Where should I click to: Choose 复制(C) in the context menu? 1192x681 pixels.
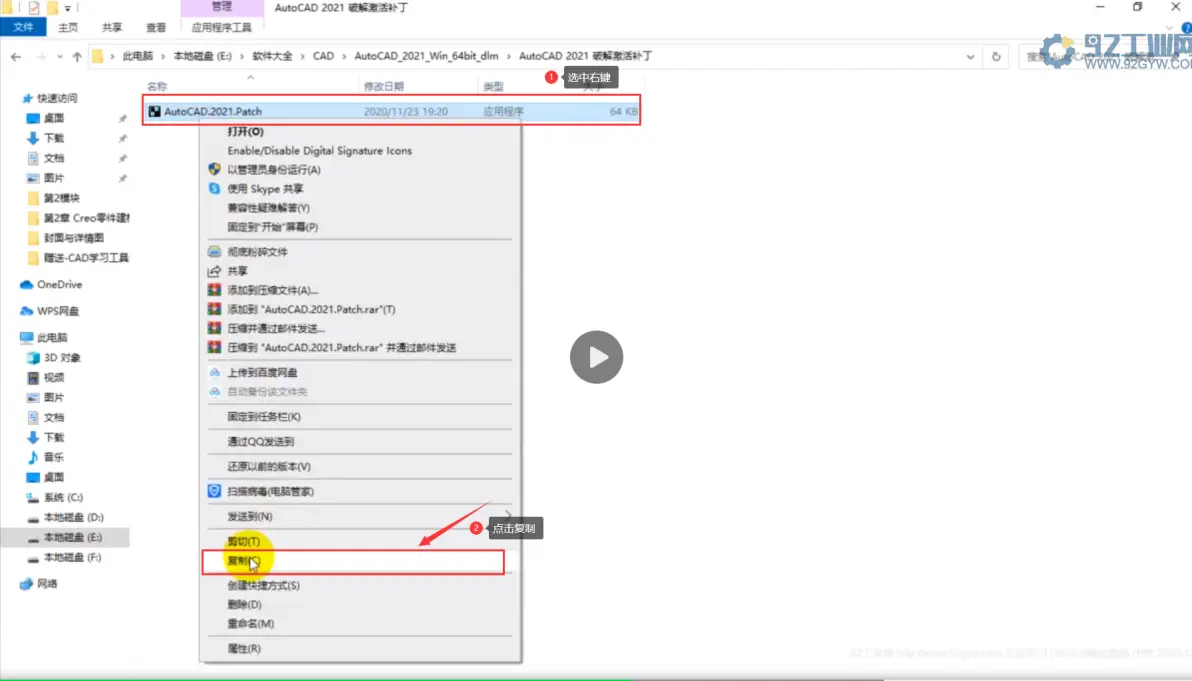pos(243,561)
